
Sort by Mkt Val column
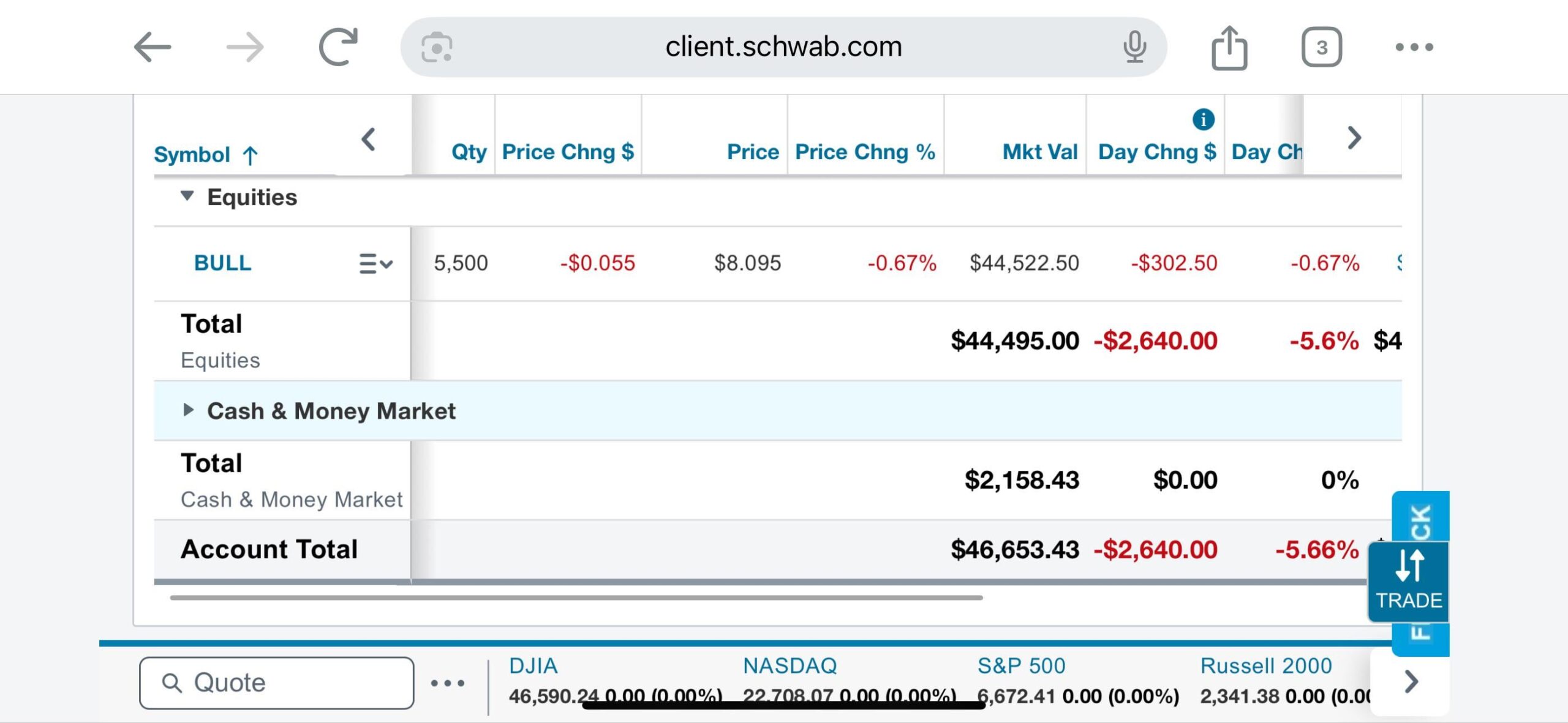point(1039,152)
